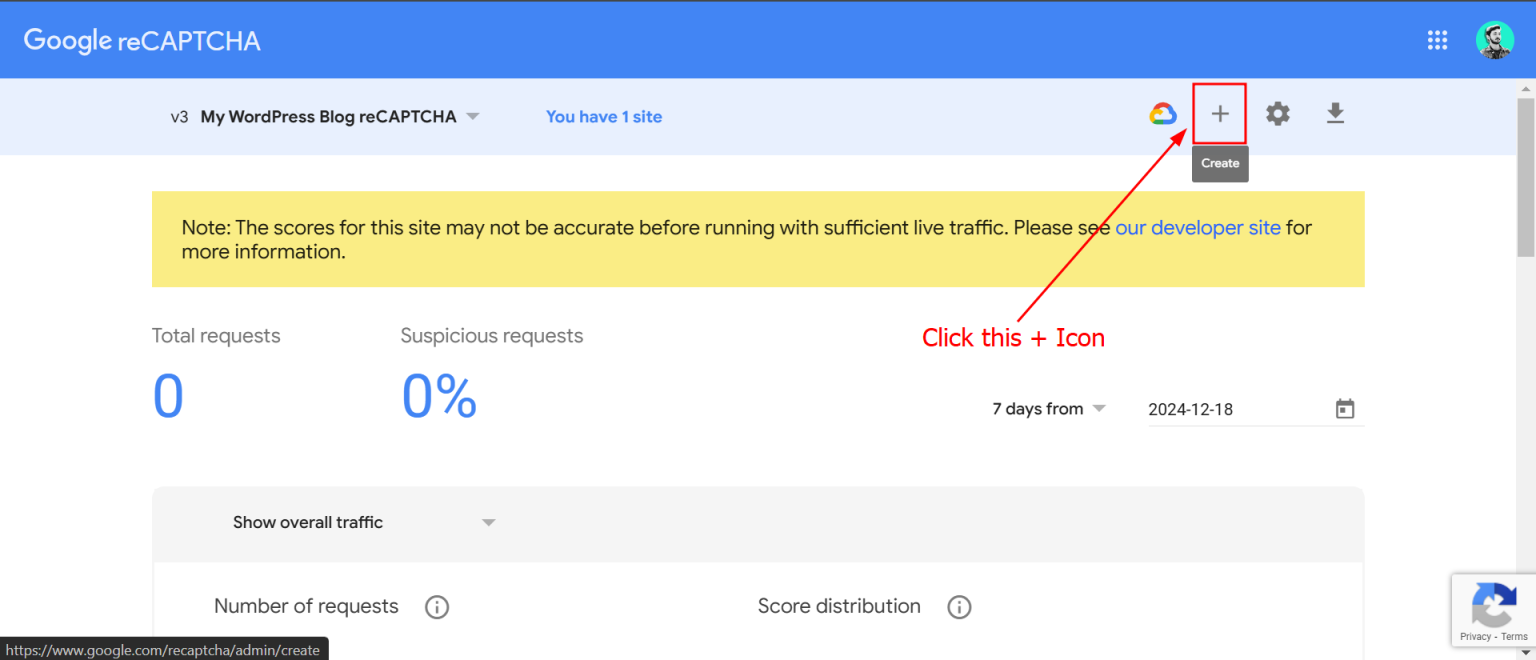Open the You have 1 site link
The width and height of the screenshot is (1536, 660).
(x=604, y=117)
